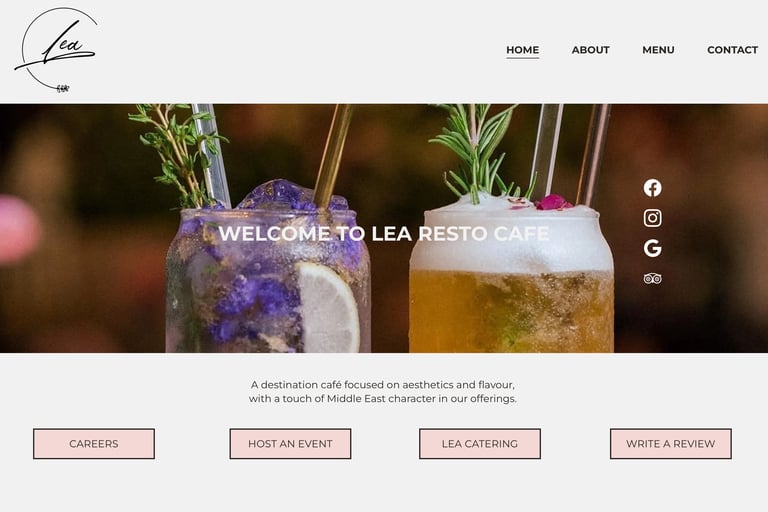768x512 pixels.
Task: Click the Careers button
Action: [94, 444]
